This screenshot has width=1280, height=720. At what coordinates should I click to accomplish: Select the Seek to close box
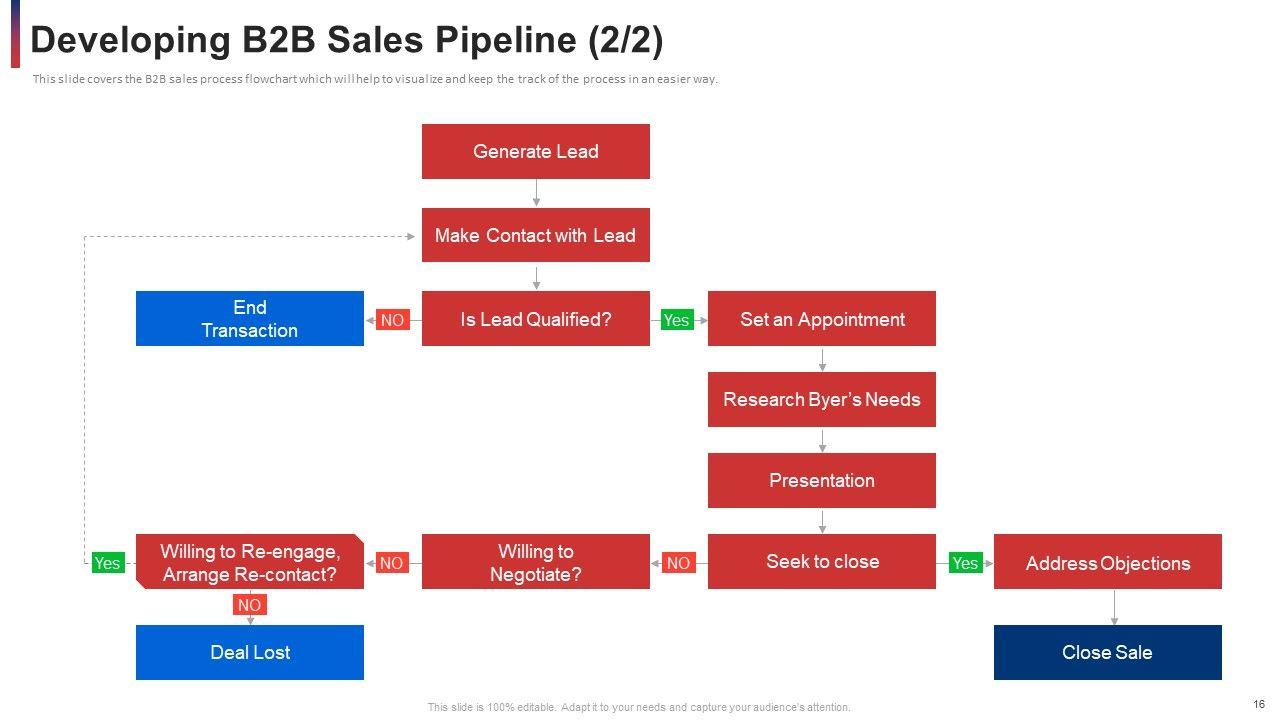pos(821,562)
